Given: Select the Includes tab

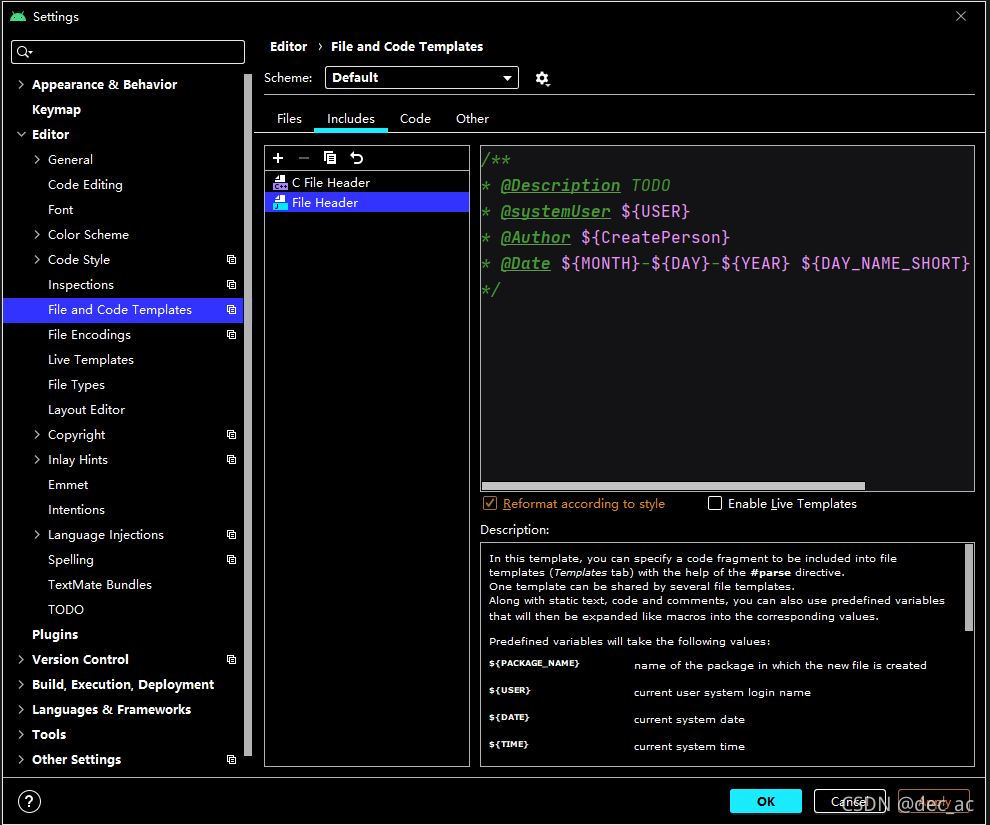Looking at the screenshot, I should coord(350,119).
